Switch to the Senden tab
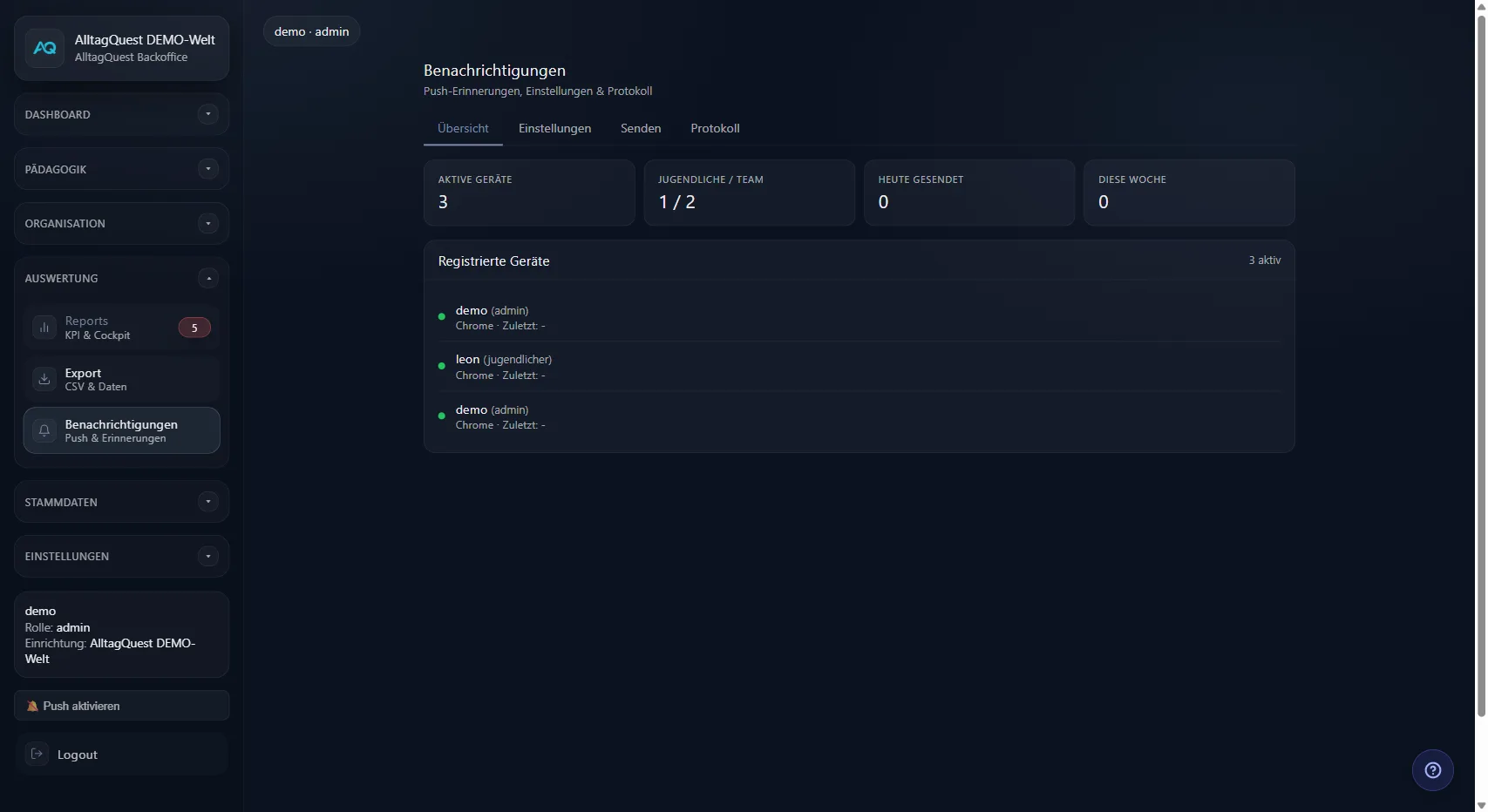 [641, 128]
